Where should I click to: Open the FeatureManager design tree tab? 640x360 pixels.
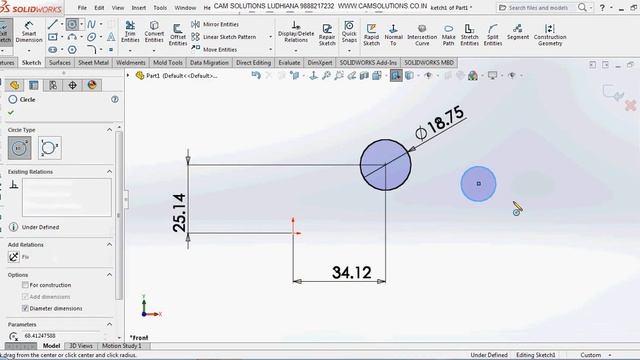(x=14, y=85)
